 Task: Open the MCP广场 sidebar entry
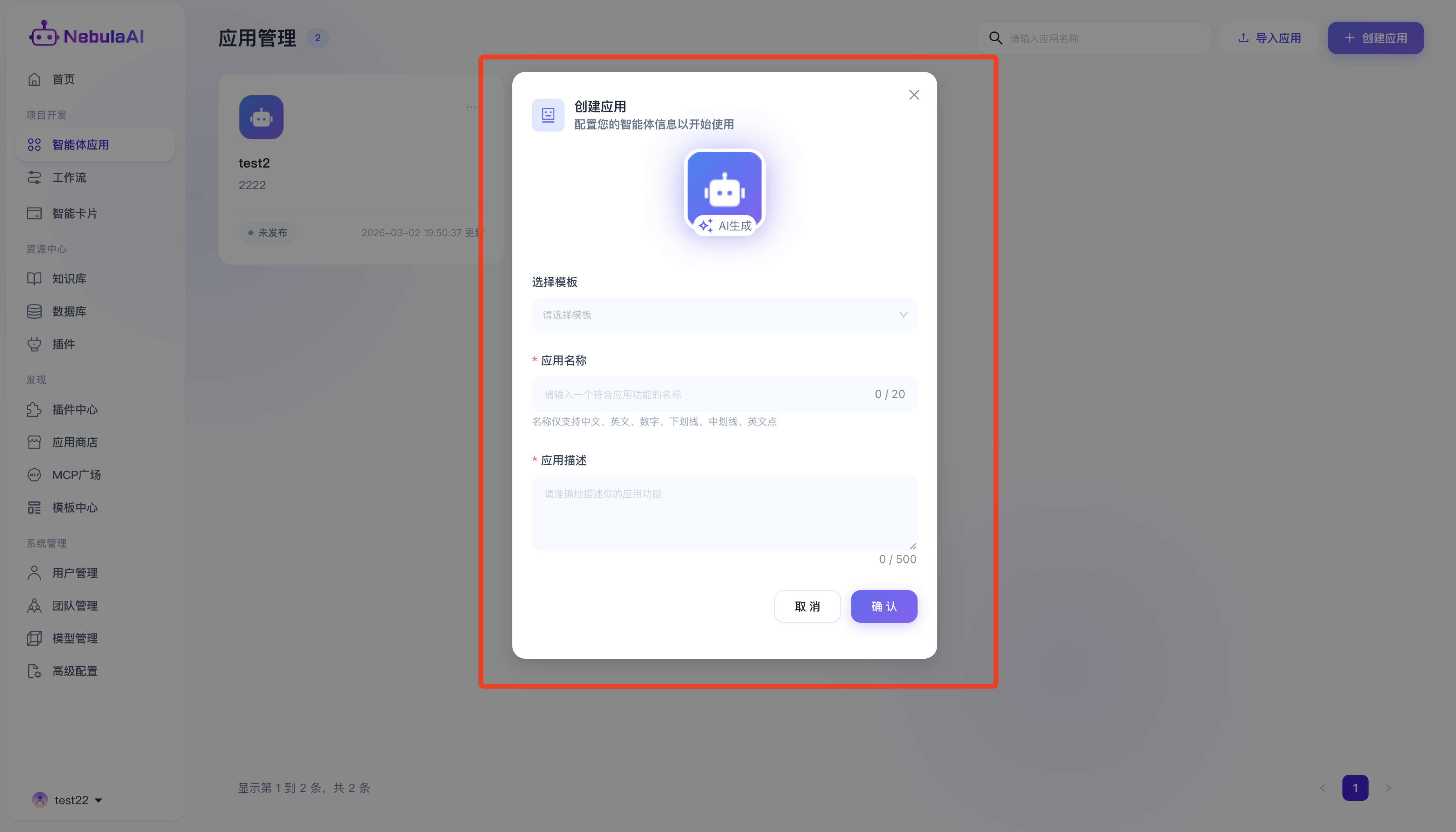[76, 475]
